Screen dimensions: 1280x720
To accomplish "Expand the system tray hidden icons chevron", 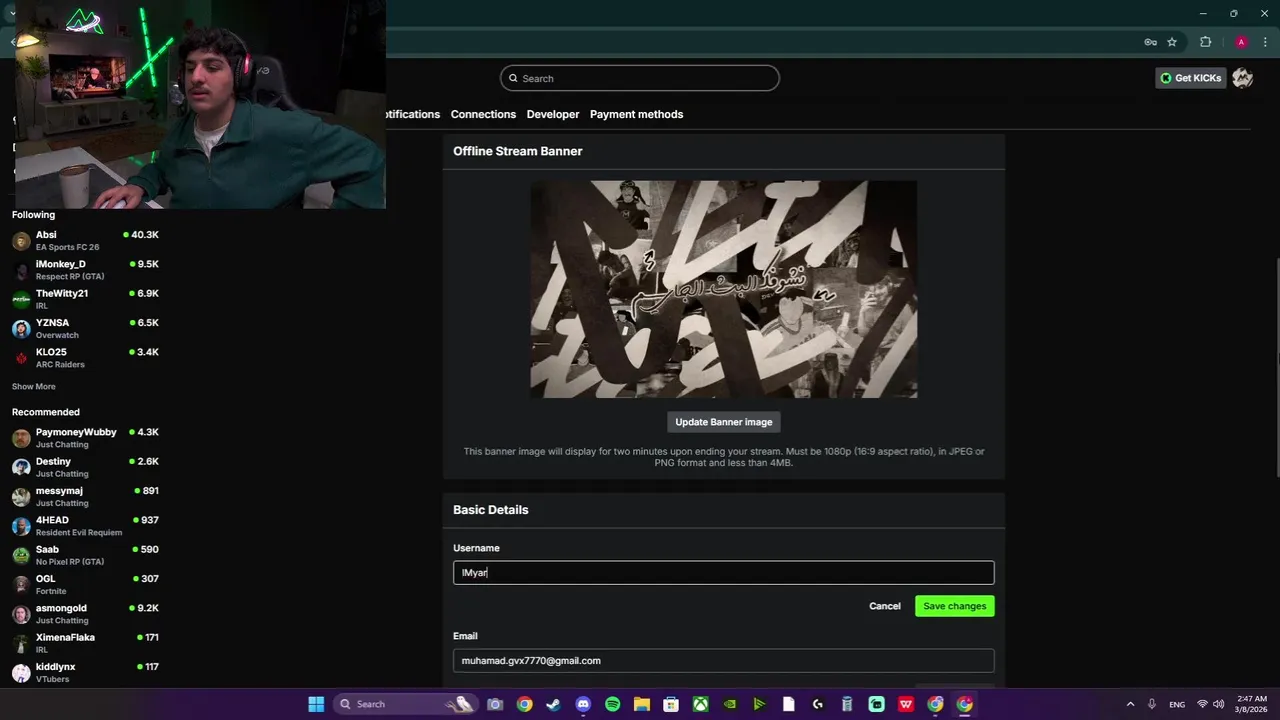I will click(1130, 704).
